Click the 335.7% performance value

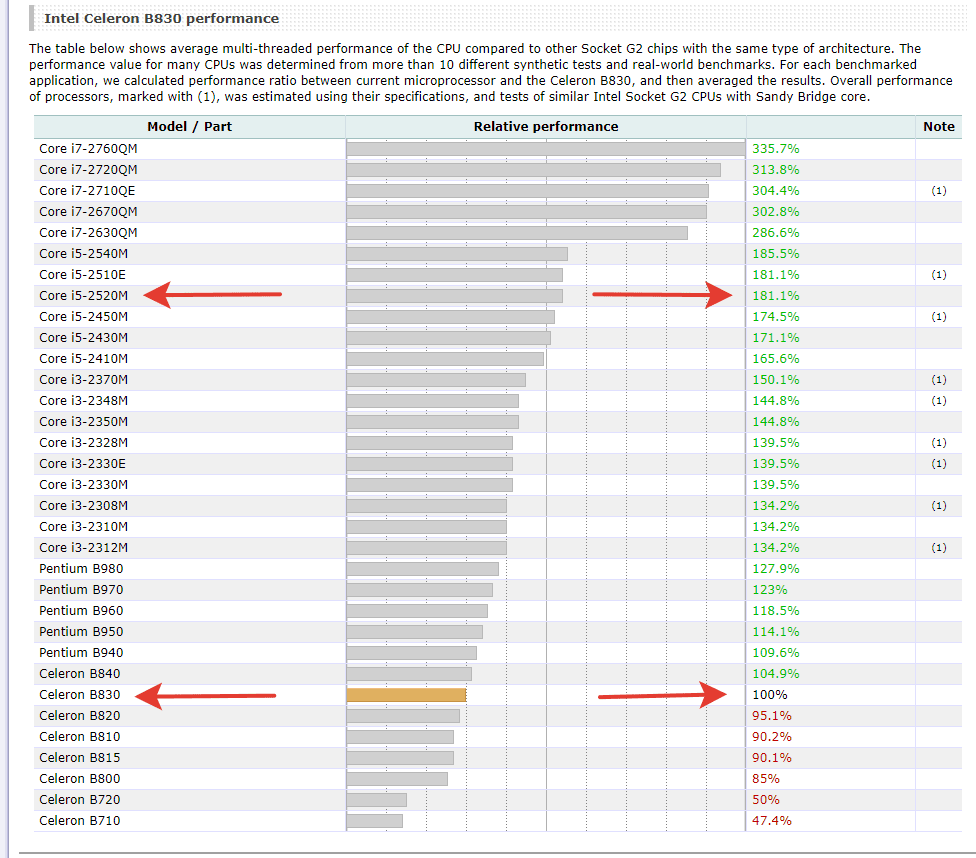click(x=776, y=149)
